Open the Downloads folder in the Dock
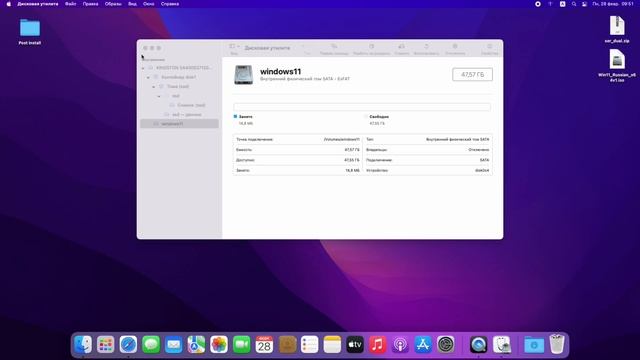This screenshot has height=360, width=640. pyautogui.click(x=534, y=344)
